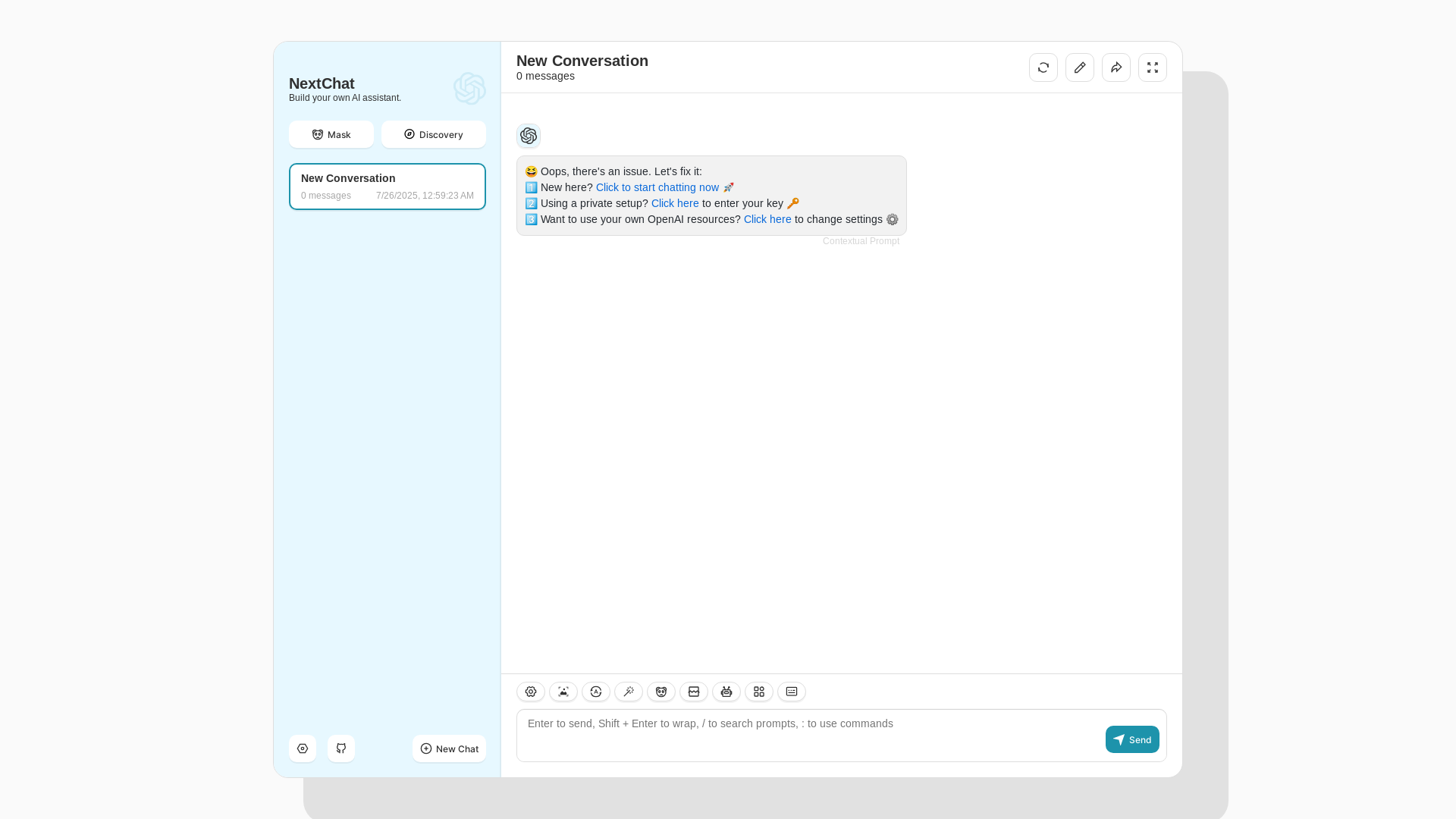
Task: Click the mask face icon in input toolbar
Action: (661, 692)
